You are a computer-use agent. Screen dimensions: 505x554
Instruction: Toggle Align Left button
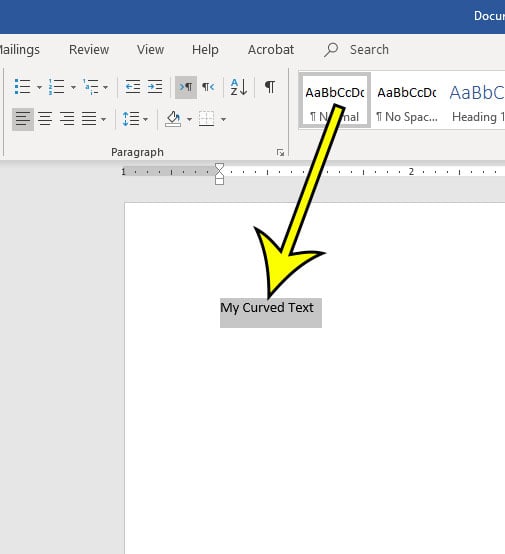point(23,119)
